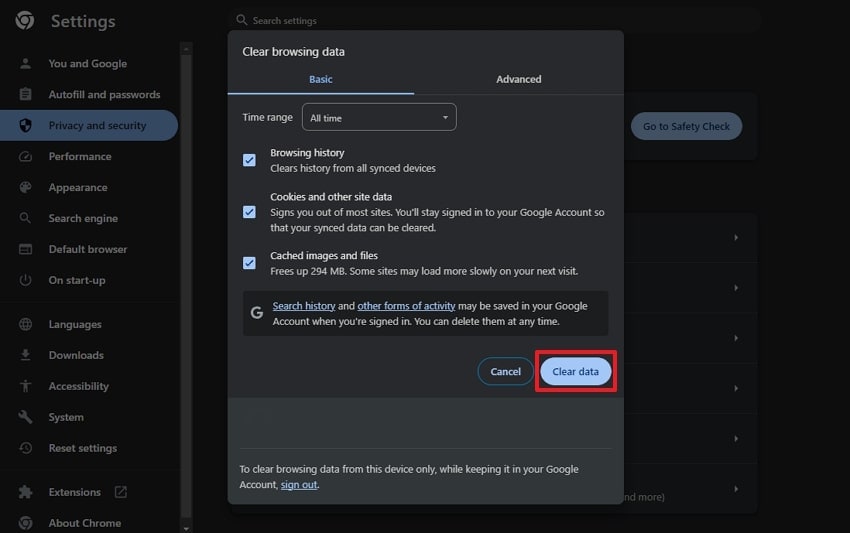Click the sidebar scrollbar up arrow

click(186, 49)
